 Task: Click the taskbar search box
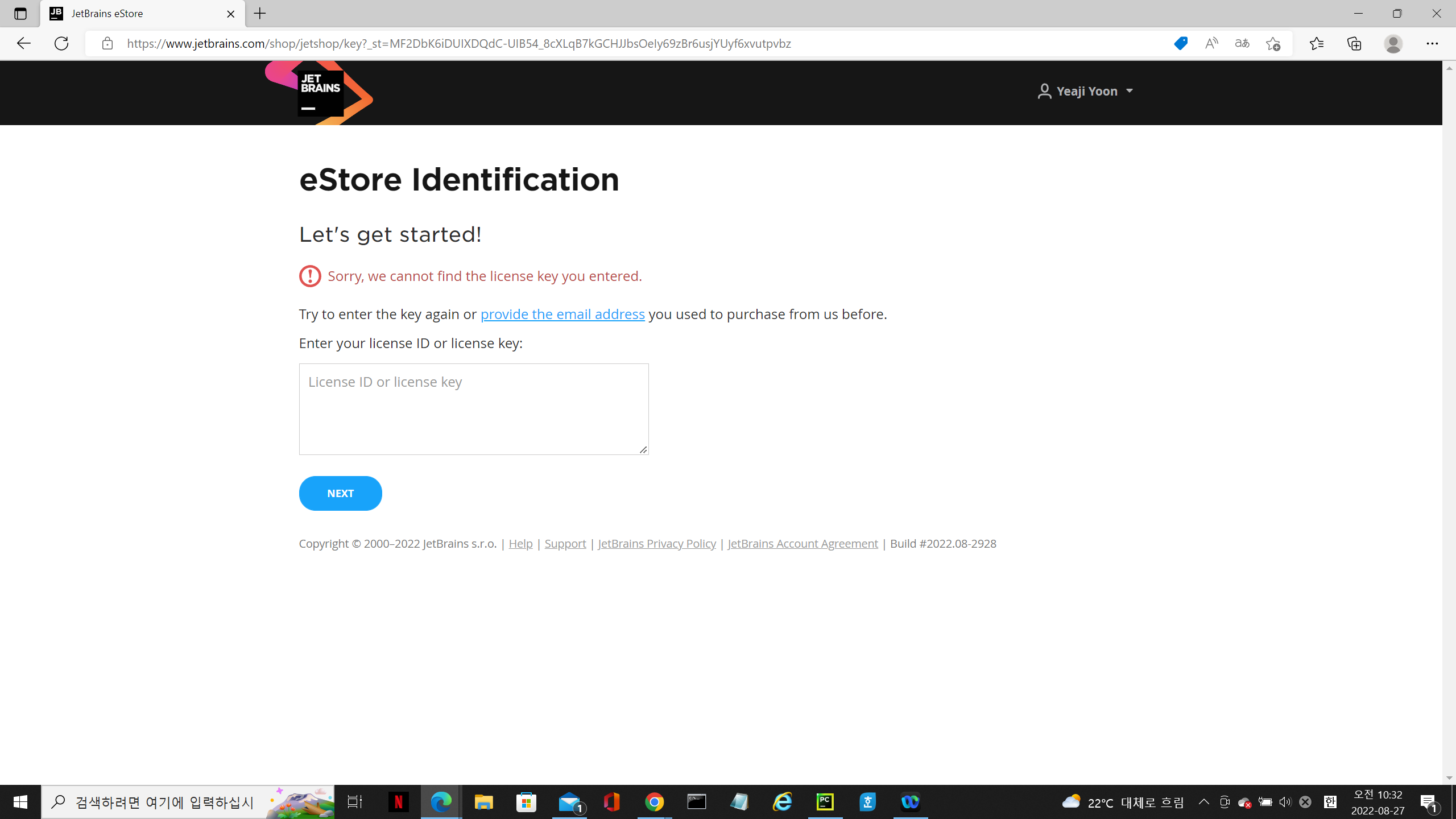click(x=188, y=802)
